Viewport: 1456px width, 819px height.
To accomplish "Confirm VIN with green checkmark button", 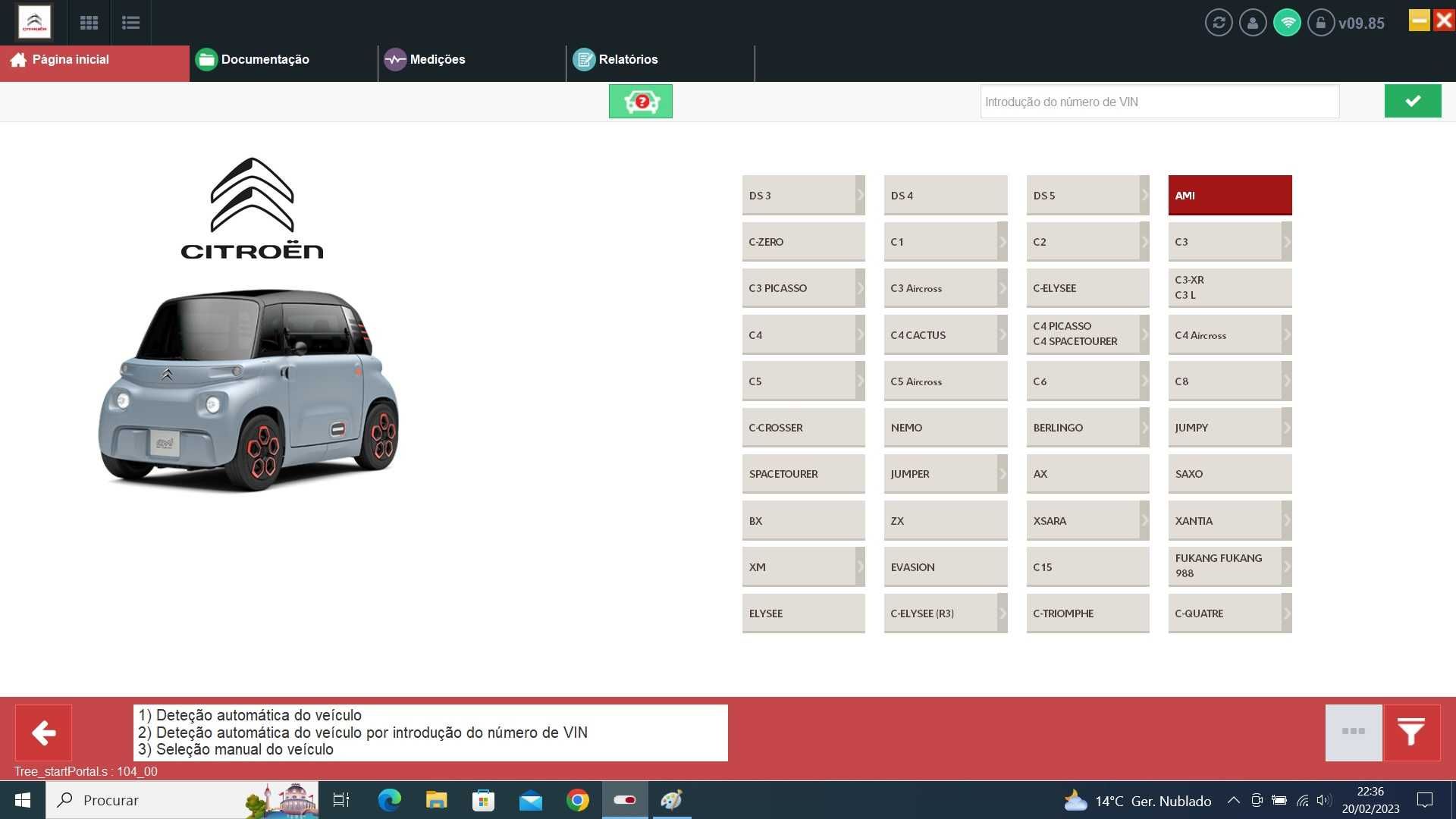I will click(x=1413, y=101).
